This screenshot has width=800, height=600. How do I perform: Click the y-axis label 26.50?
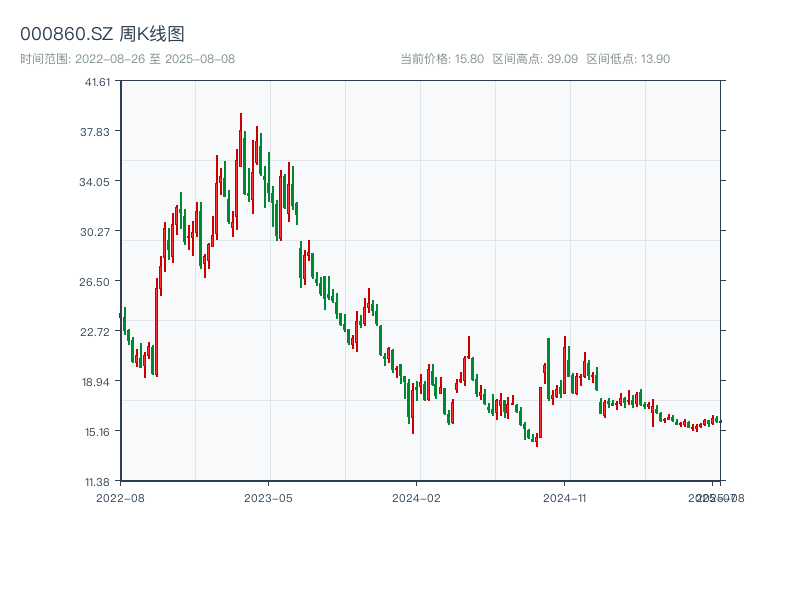94,282
